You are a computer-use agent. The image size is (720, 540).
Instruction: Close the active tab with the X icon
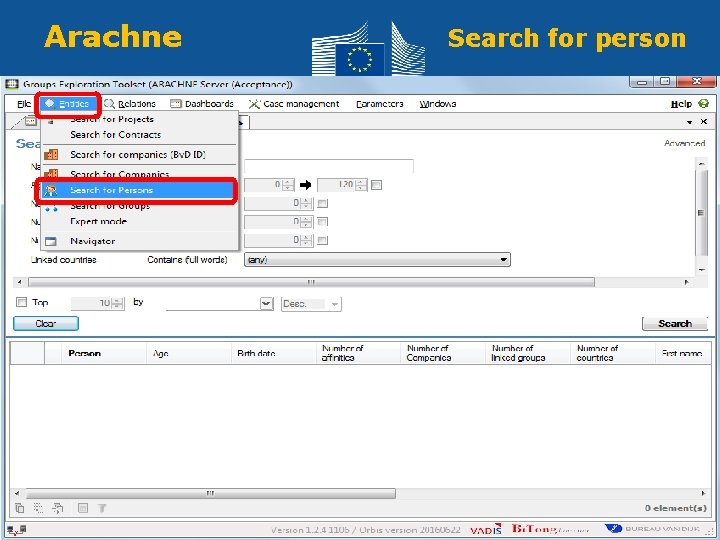(x=704, y=122)
